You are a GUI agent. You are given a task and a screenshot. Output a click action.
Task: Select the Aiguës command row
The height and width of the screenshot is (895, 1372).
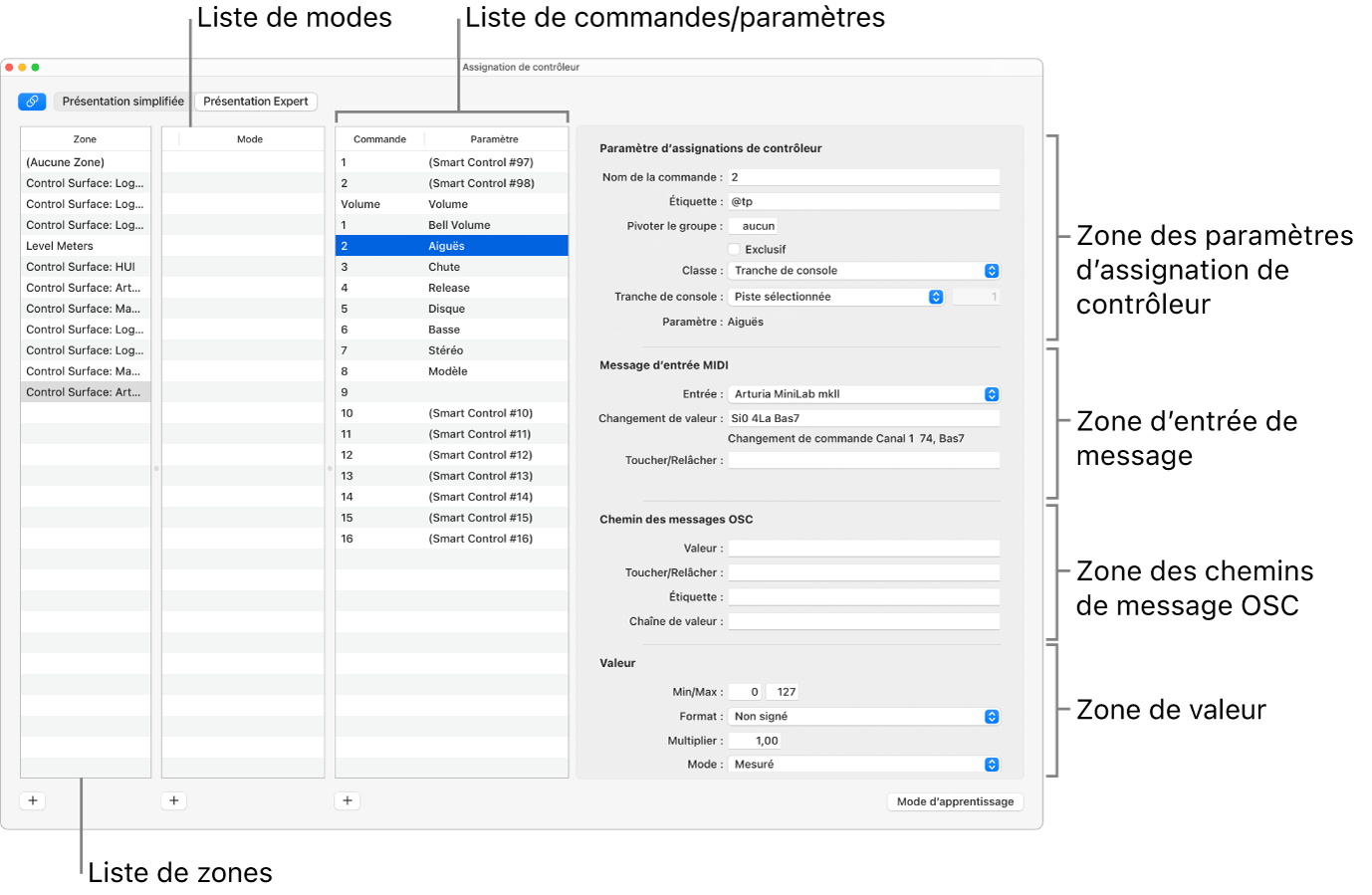(451, 245)
